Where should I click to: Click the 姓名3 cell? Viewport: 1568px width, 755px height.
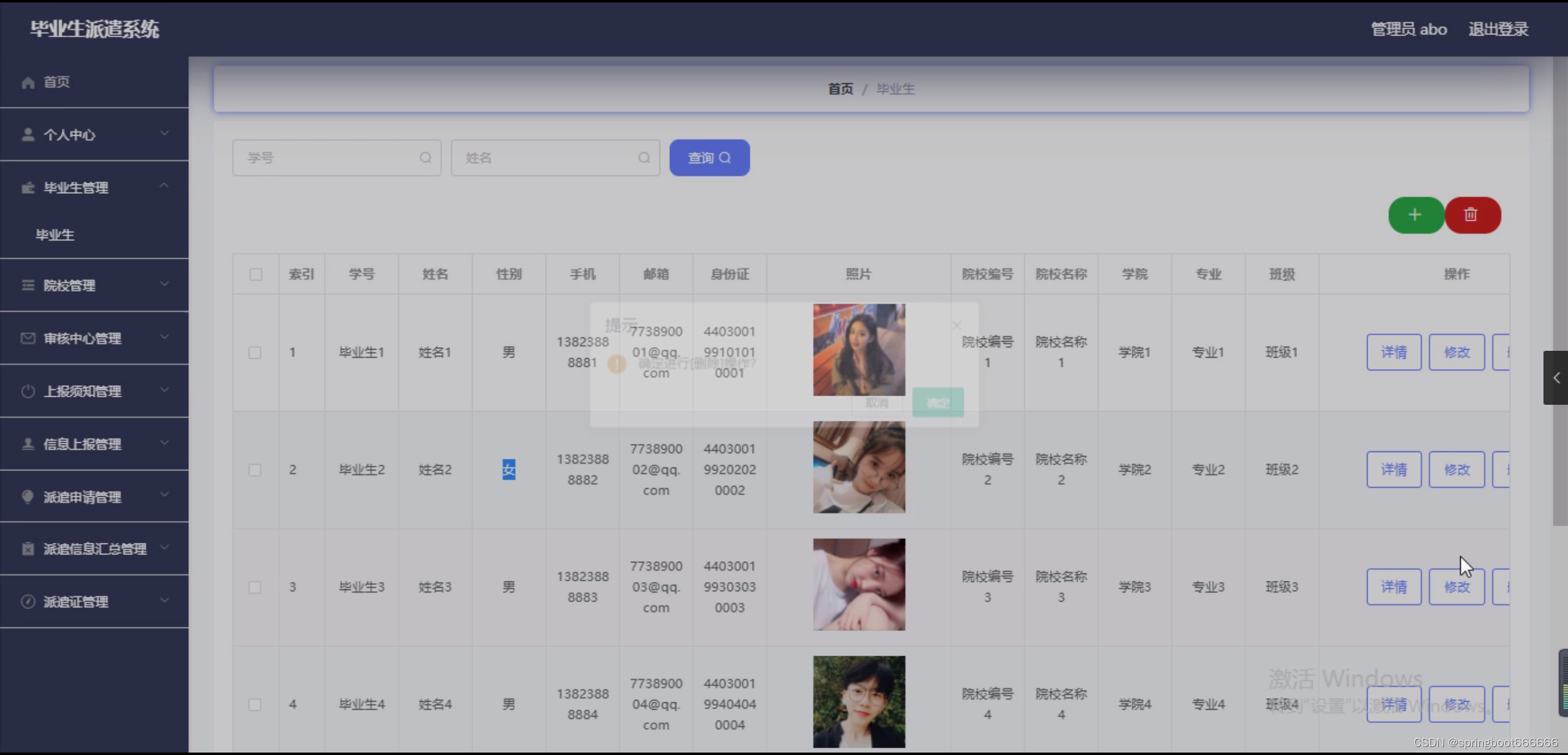coord(435,586)
